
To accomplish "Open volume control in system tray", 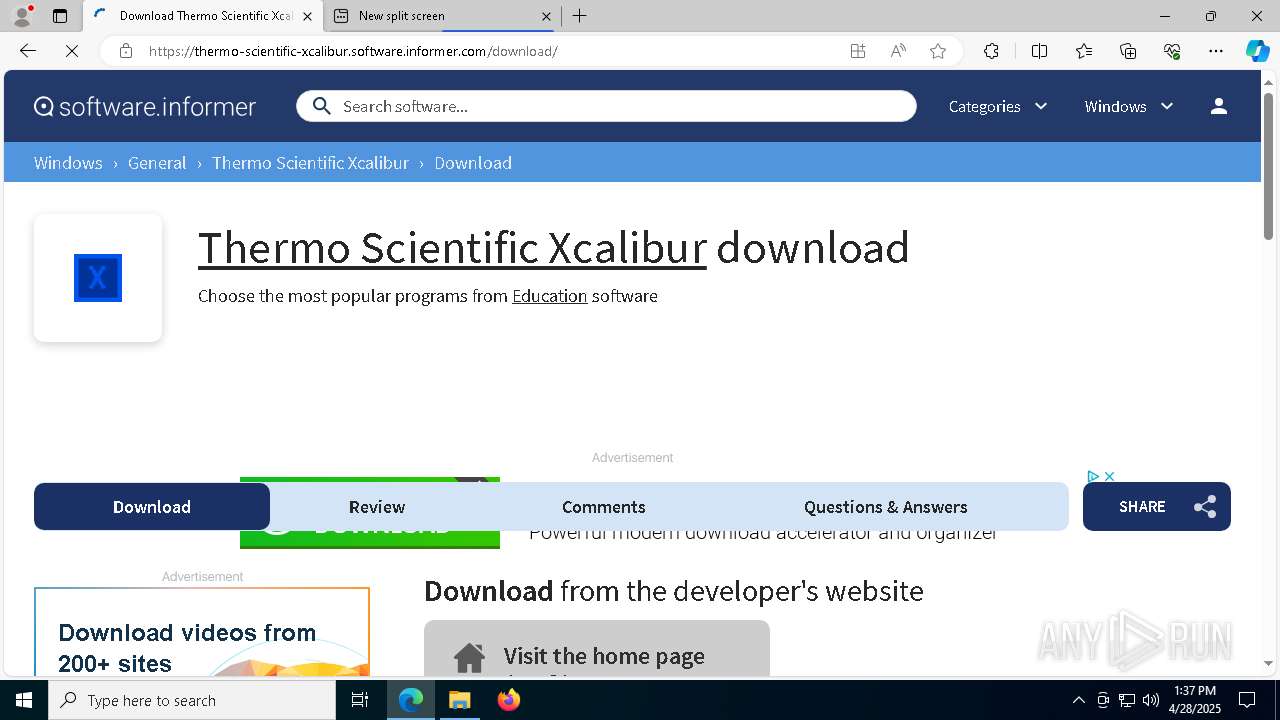I will [x=1150, y=700].
